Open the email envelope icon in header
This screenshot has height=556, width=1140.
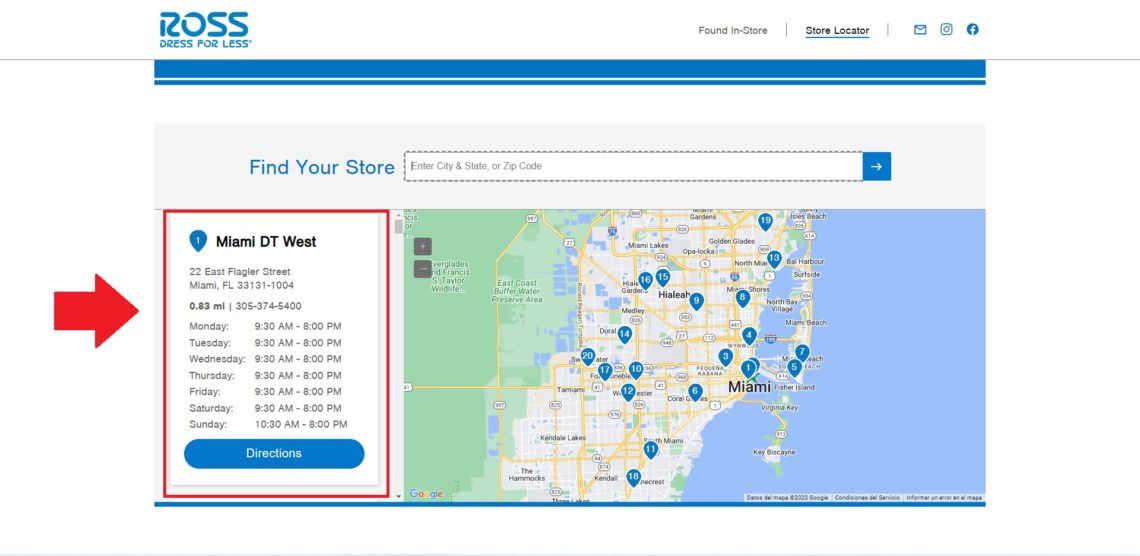click(x=920, y=30)
